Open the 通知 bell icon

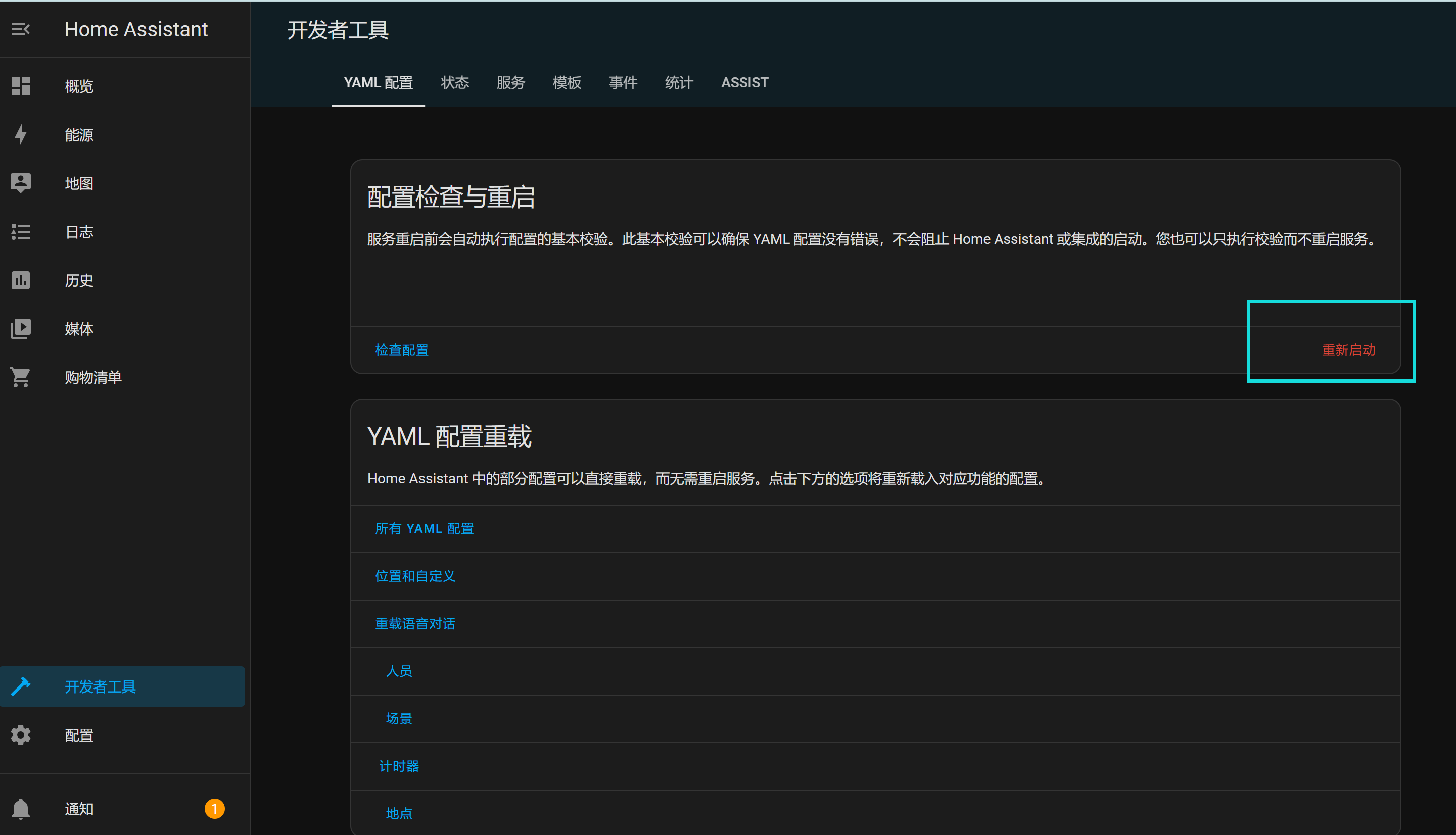pyautogui.click(x=21, y=809)
